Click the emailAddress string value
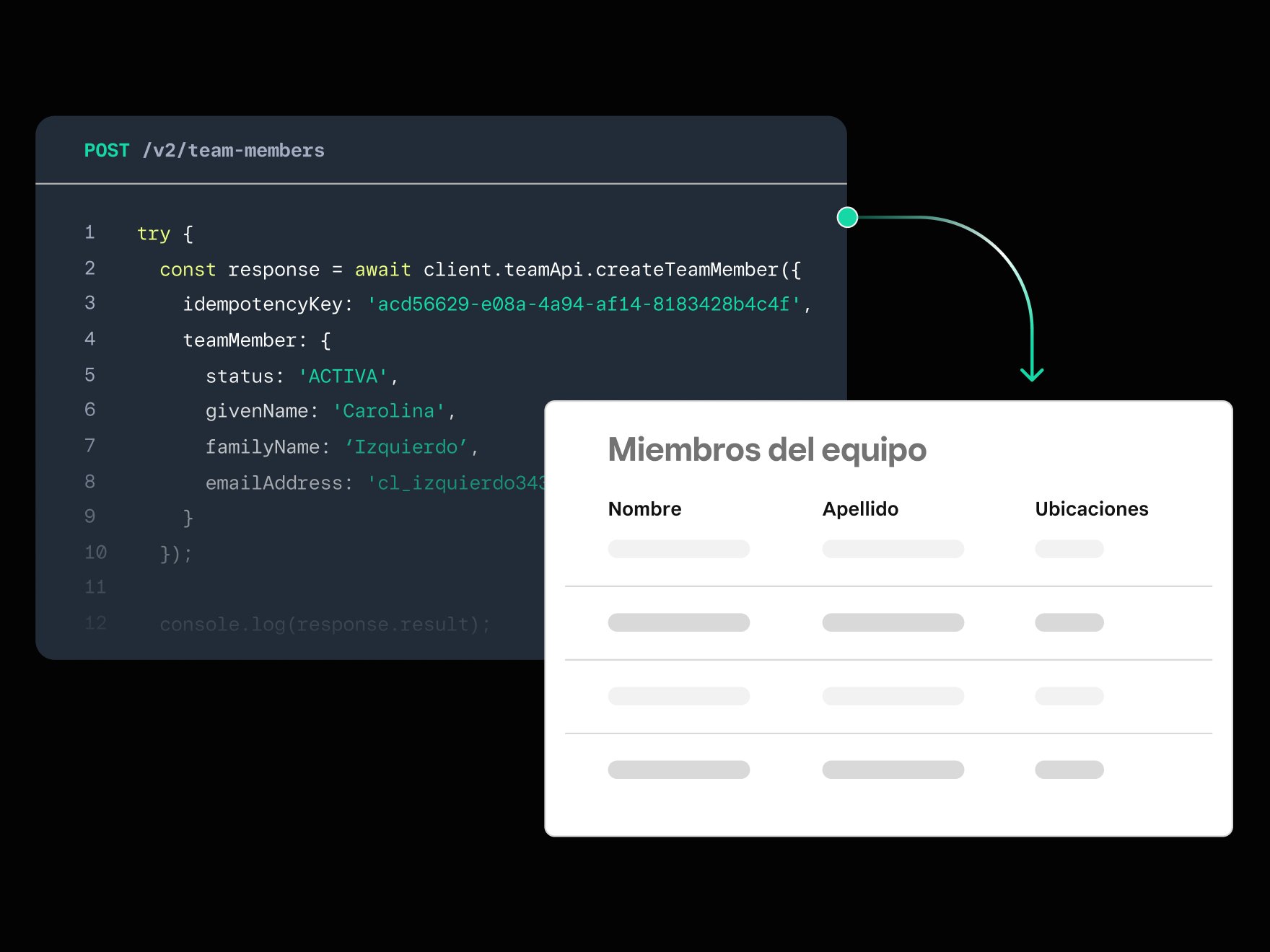The height and width of the screenshot is (952, 1270). 456,483
